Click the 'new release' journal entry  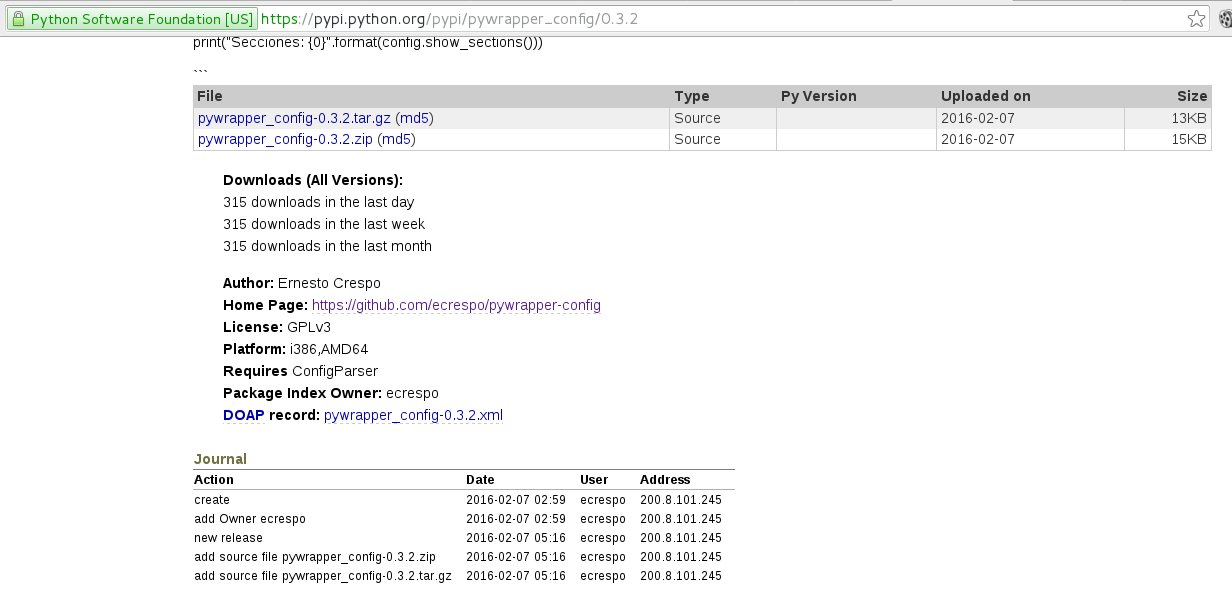228,538
